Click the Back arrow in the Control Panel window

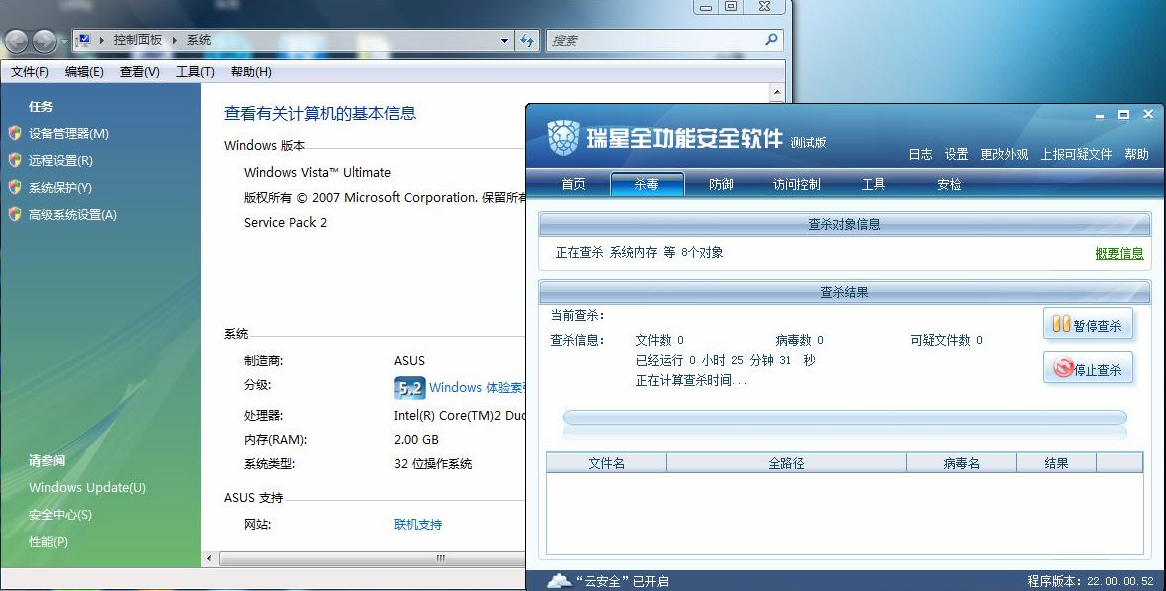pyautogui.click(x=16, y=41)
